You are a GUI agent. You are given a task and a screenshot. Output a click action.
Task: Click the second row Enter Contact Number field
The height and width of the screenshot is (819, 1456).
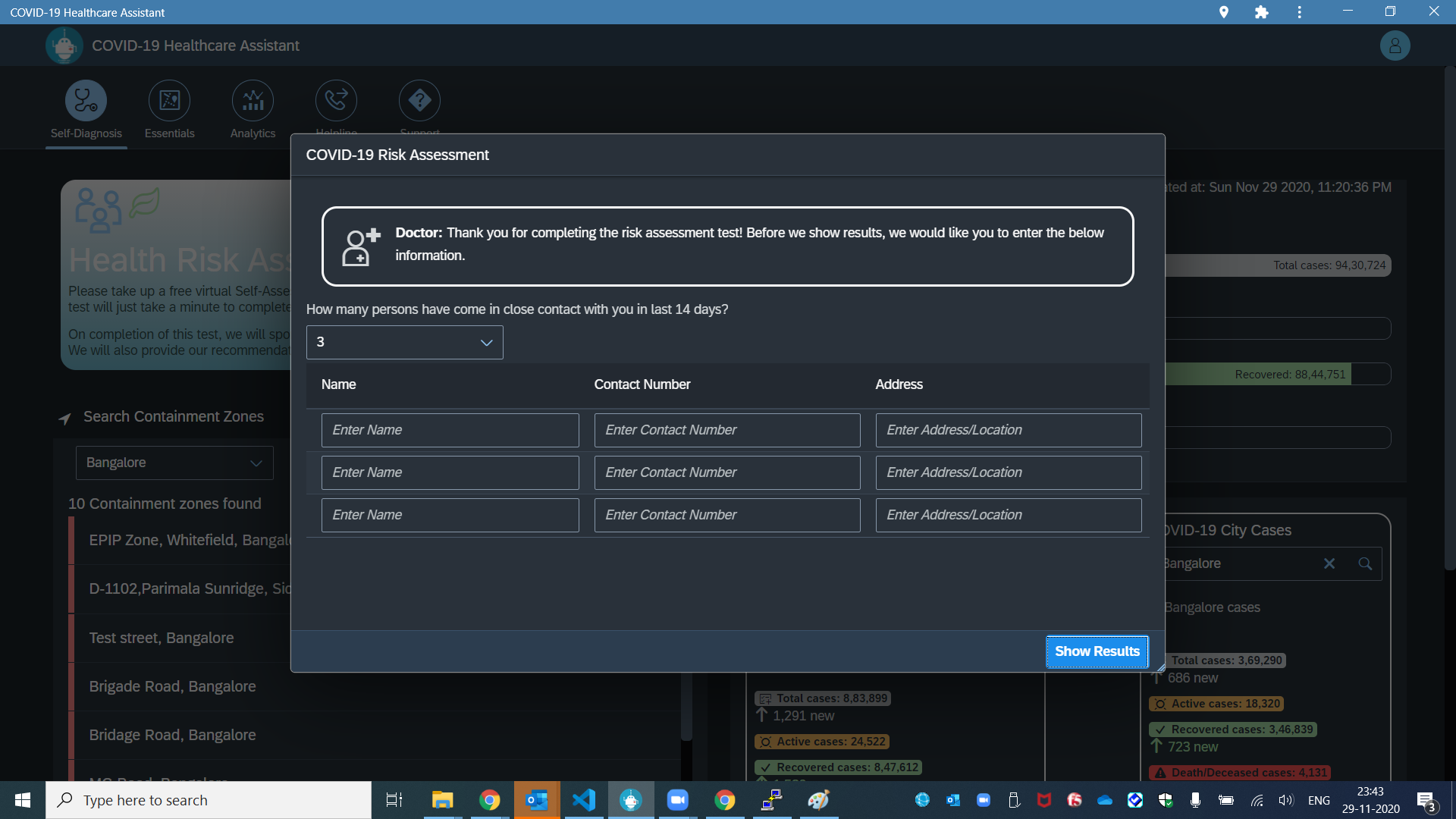pos(727,472)
